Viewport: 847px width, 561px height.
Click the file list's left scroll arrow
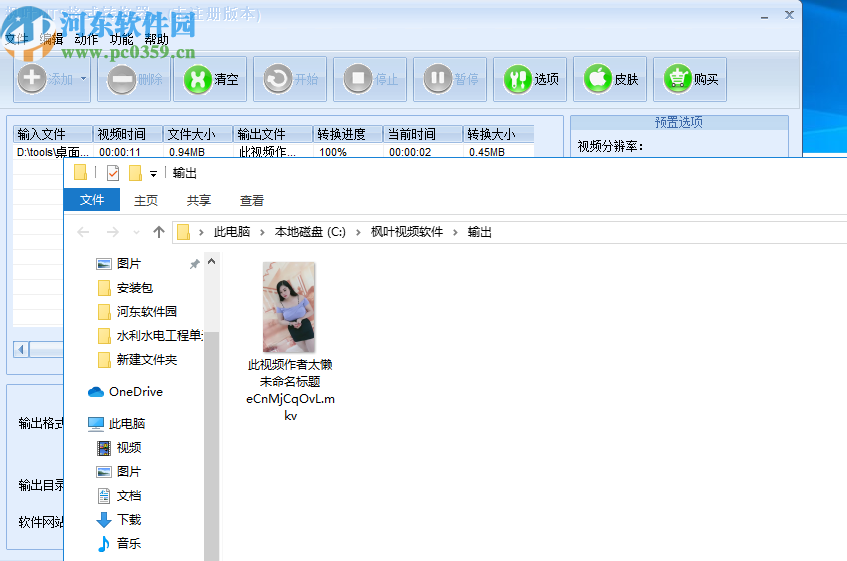pyautogui.click(x=20, y=349)
